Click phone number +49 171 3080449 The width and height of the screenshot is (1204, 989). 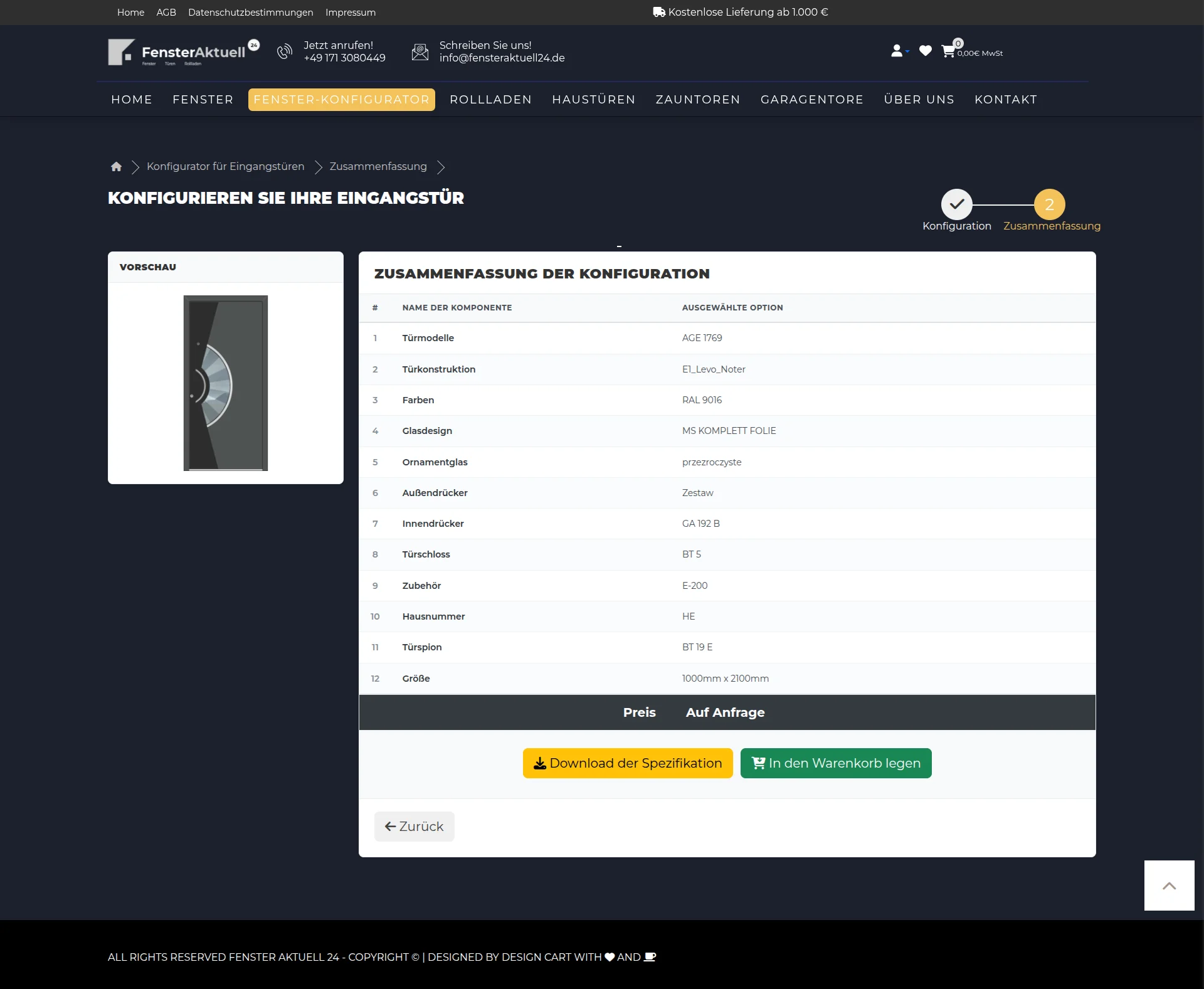[344, 58]
